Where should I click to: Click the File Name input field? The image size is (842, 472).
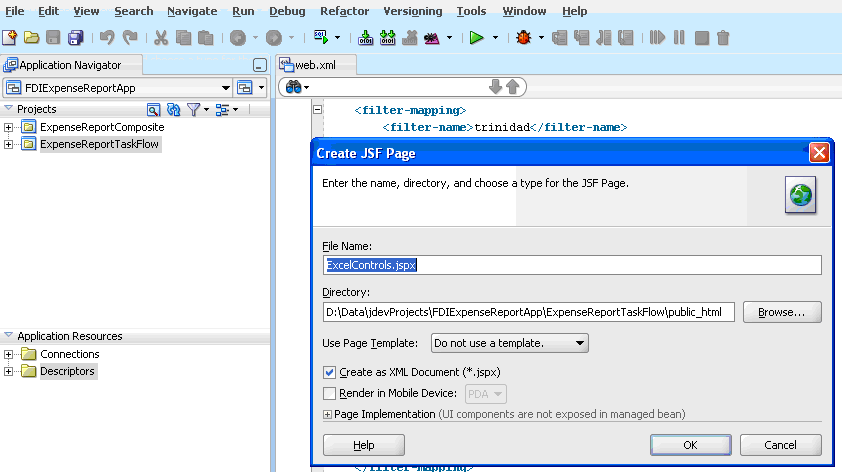coord(572,265)
